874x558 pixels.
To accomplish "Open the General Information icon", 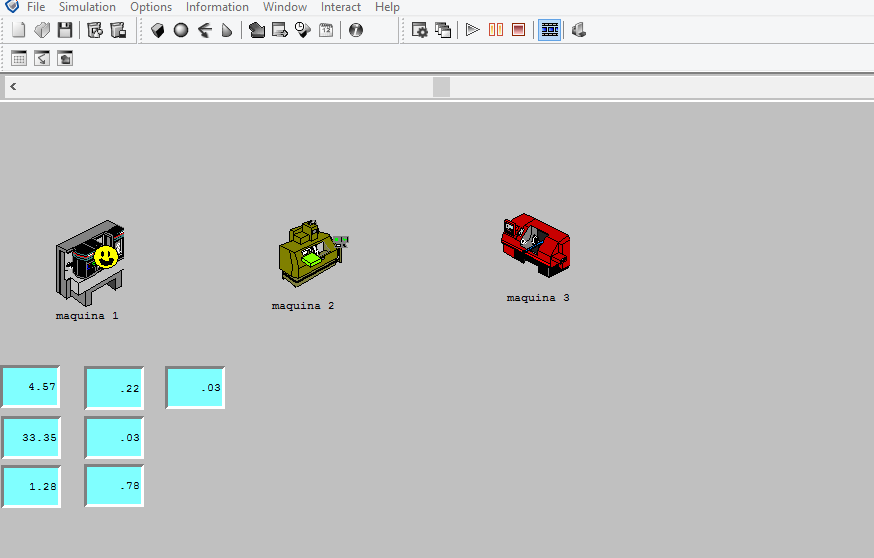I will coord(356,30).
